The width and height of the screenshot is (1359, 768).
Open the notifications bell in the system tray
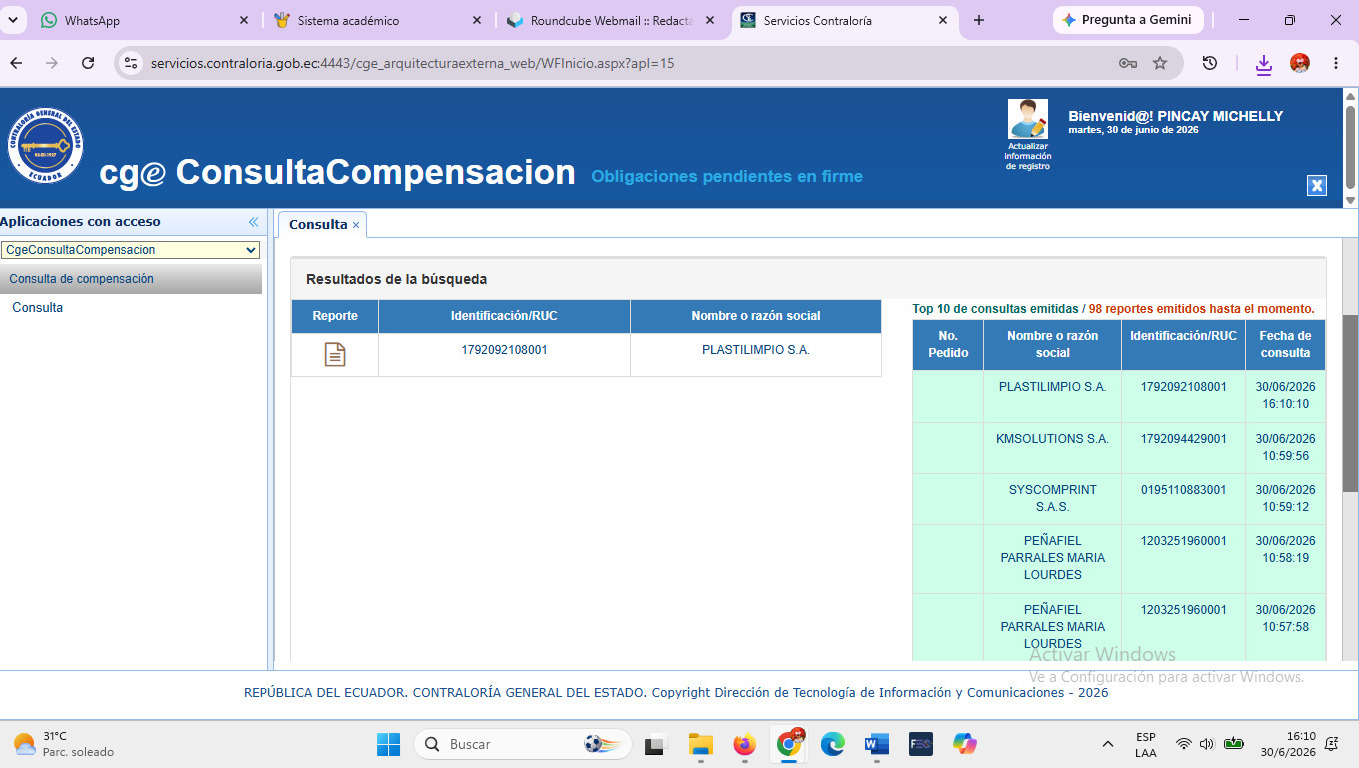[x=1332, y=744]
